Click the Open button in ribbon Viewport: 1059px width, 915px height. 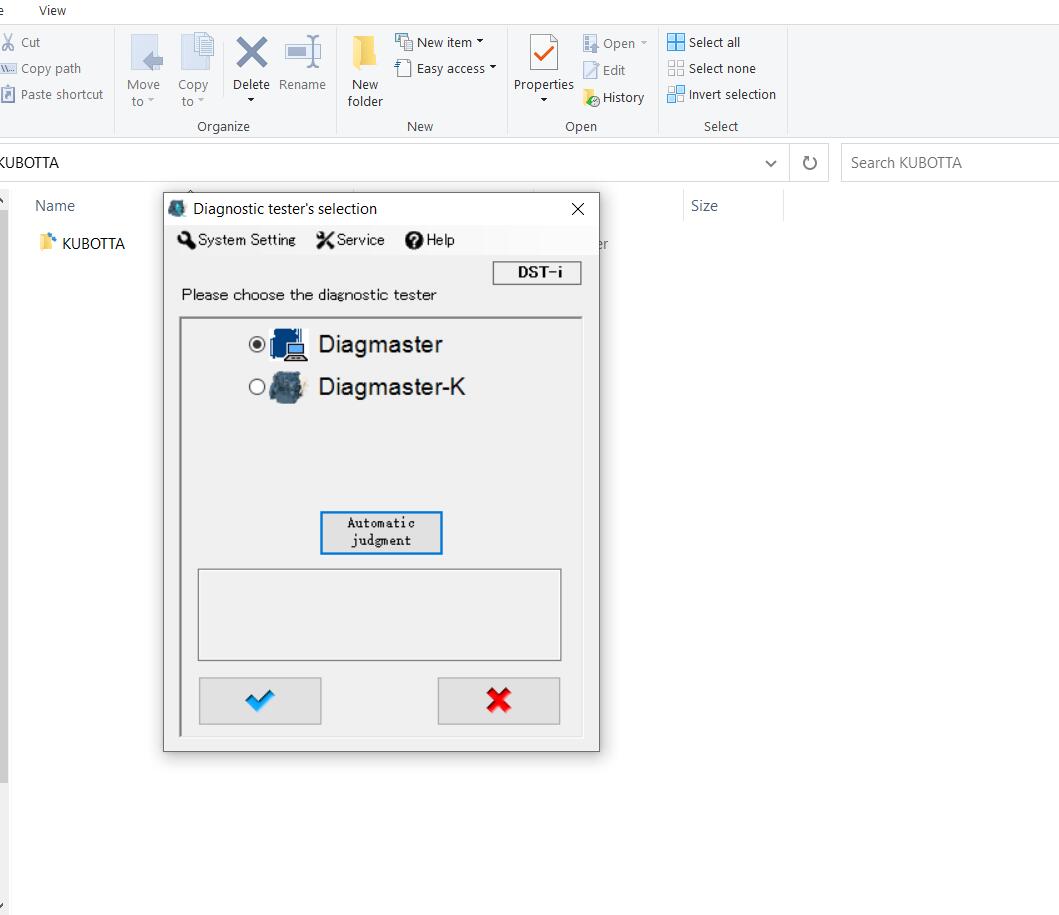tap(609, 43)
